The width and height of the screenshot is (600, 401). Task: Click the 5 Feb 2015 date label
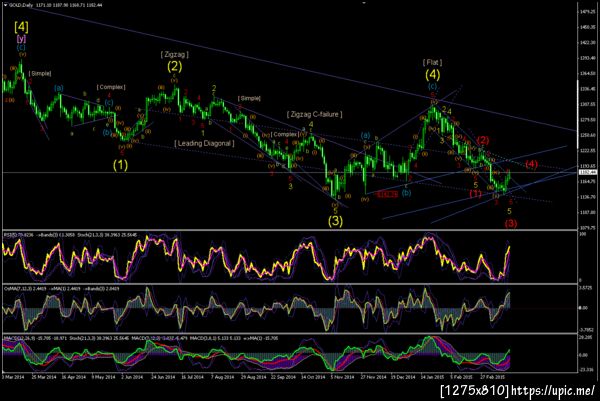pos(461,377)
